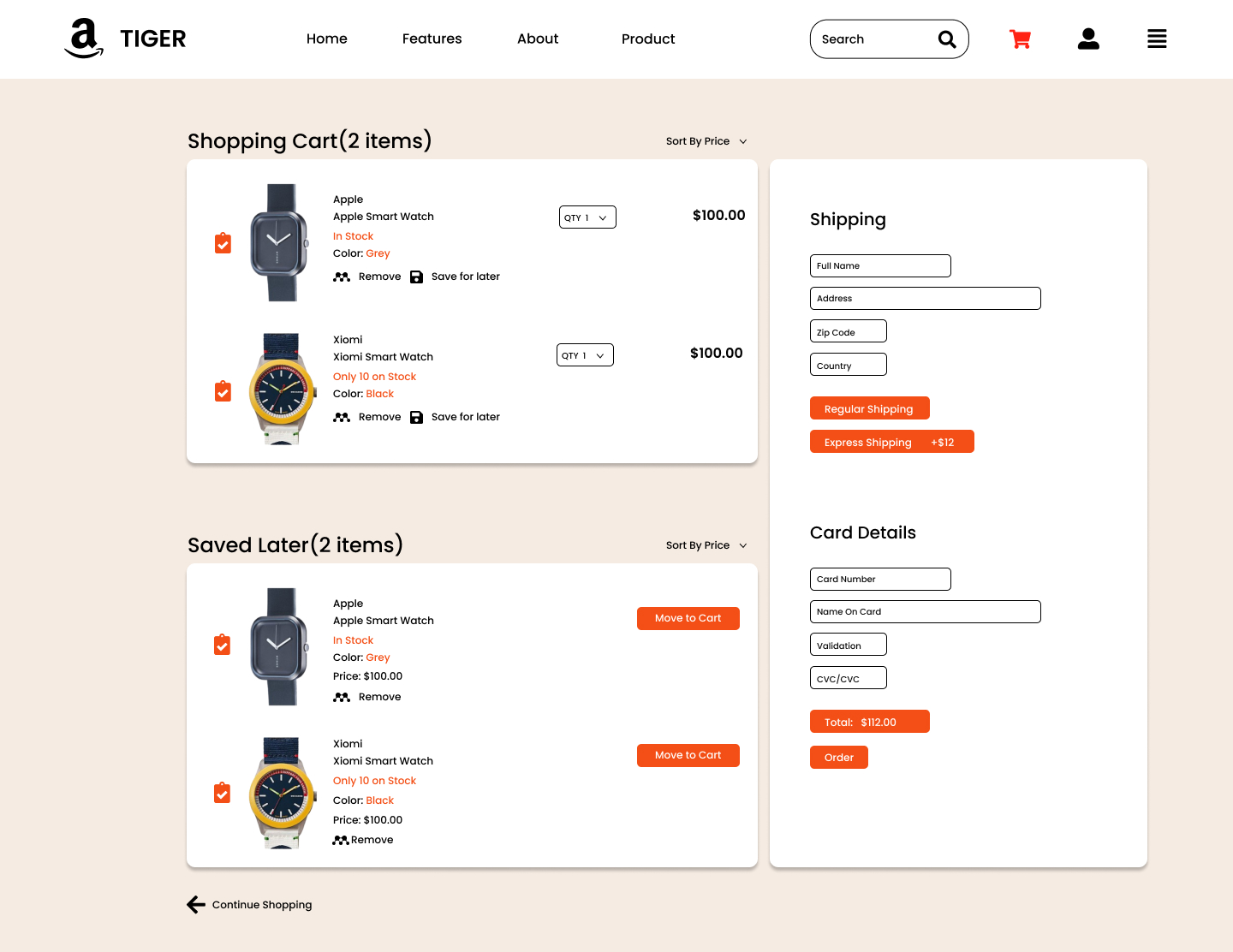Focus the Card Number field
This screenshot has height=952, width=1233.
880,579
